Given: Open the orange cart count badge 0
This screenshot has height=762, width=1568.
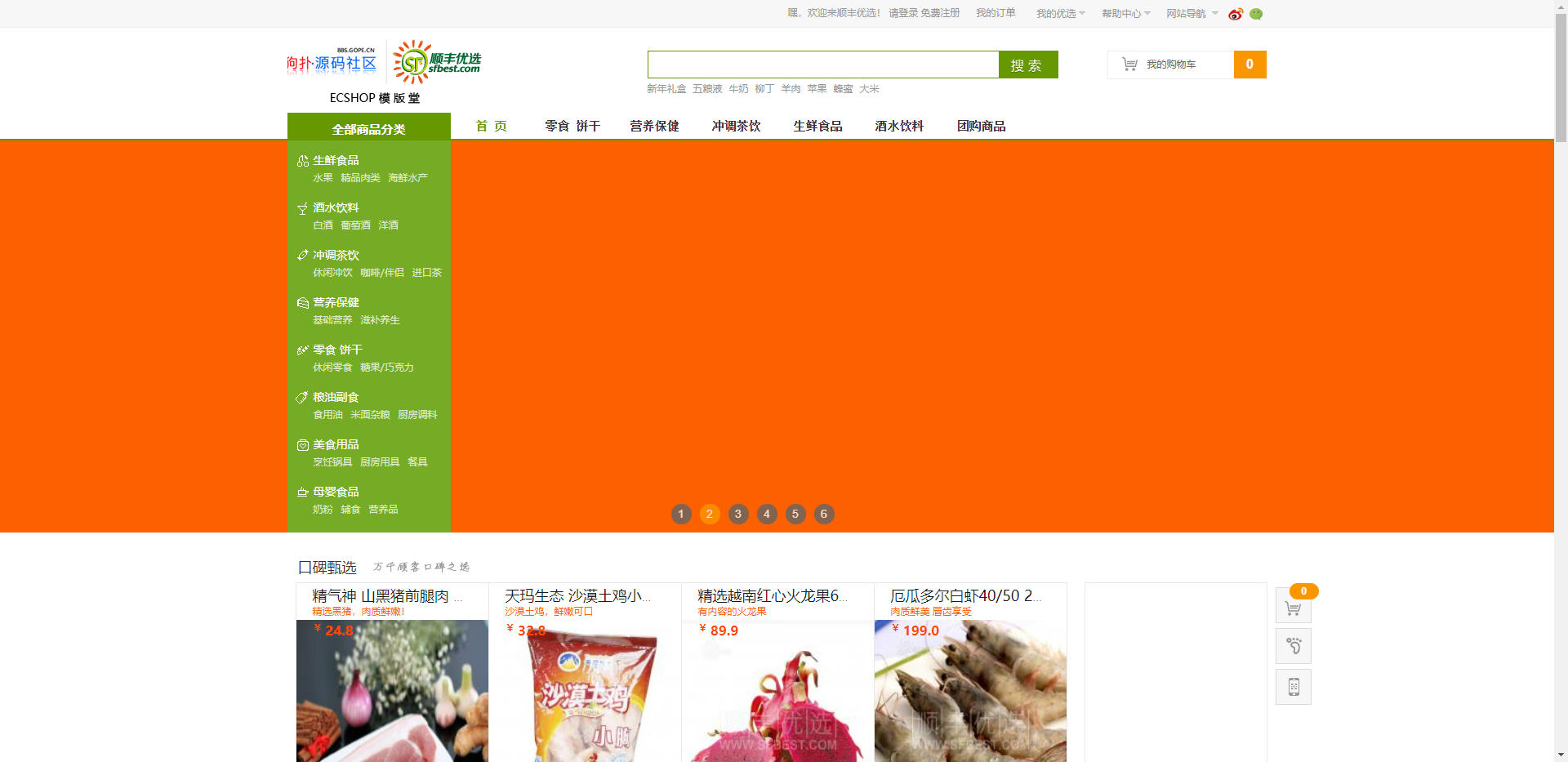Looking at the screenshot, I should 1303,591.
